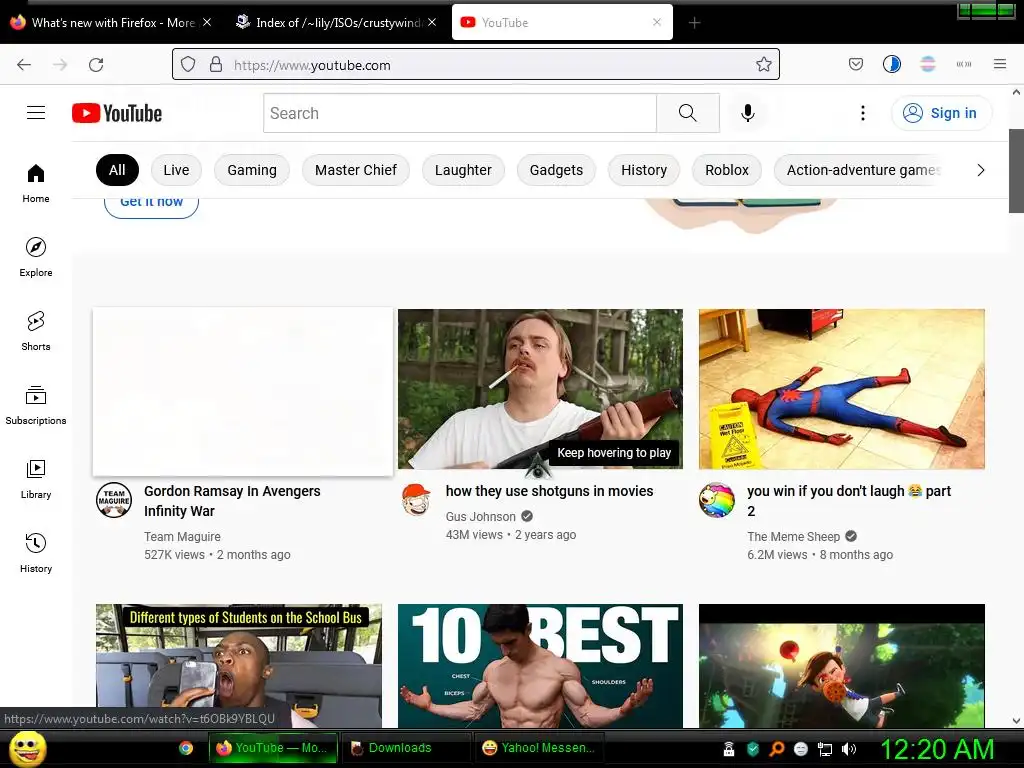Click The Meme Sheep channel avatar
Image resolution: width=1024 pixels, height=768 pixels.
(716, 500)
